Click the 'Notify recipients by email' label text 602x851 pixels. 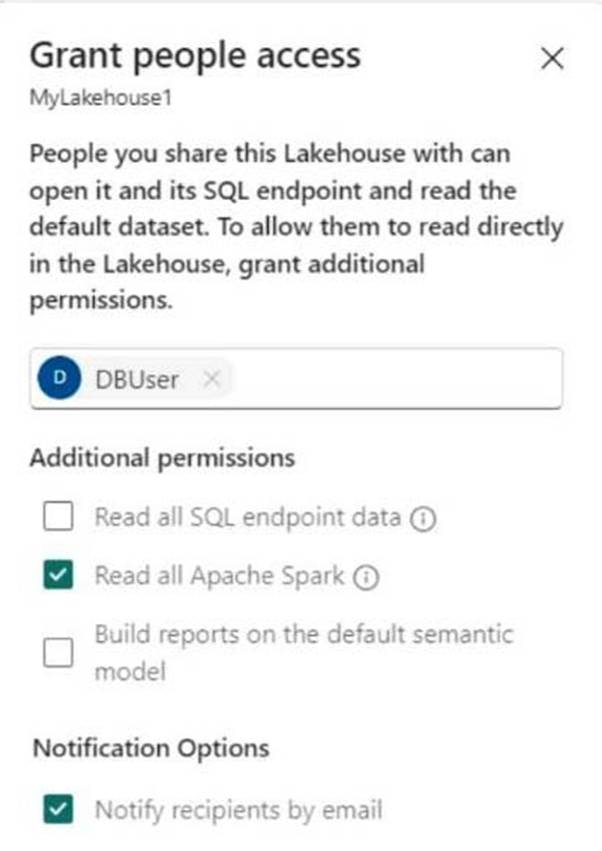click(x=239, y=810)
